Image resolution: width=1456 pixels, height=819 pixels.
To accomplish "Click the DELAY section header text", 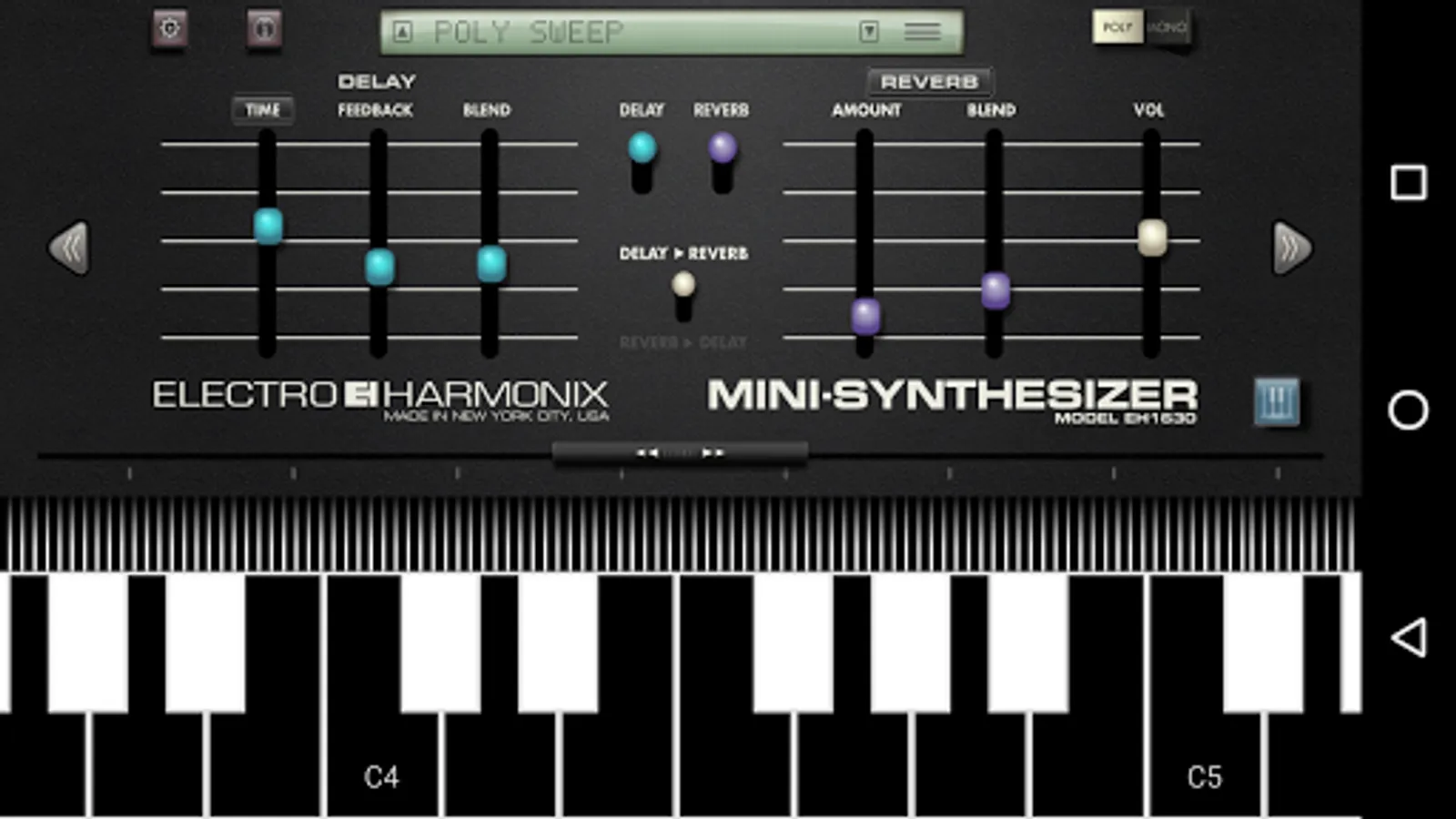I will [377, 82].
